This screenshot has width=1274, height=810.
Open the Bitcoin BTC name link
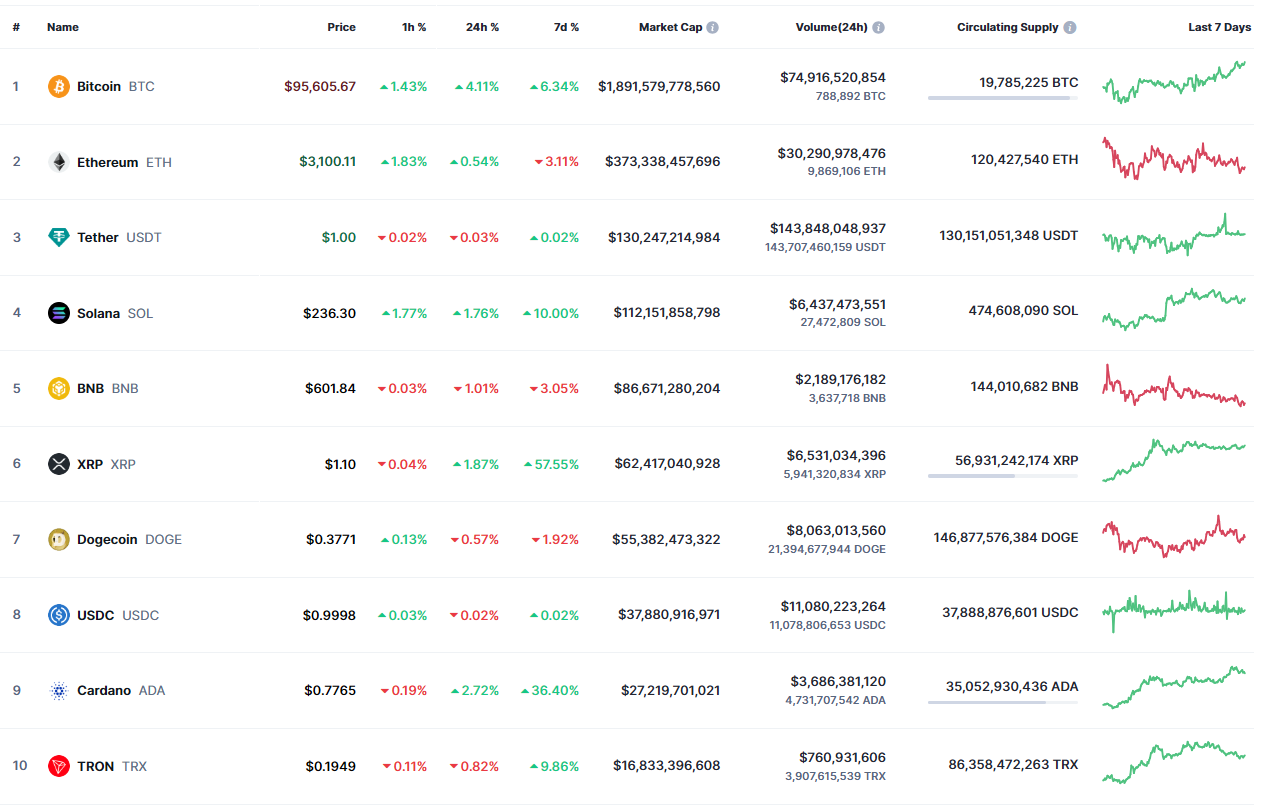point(116,87)
